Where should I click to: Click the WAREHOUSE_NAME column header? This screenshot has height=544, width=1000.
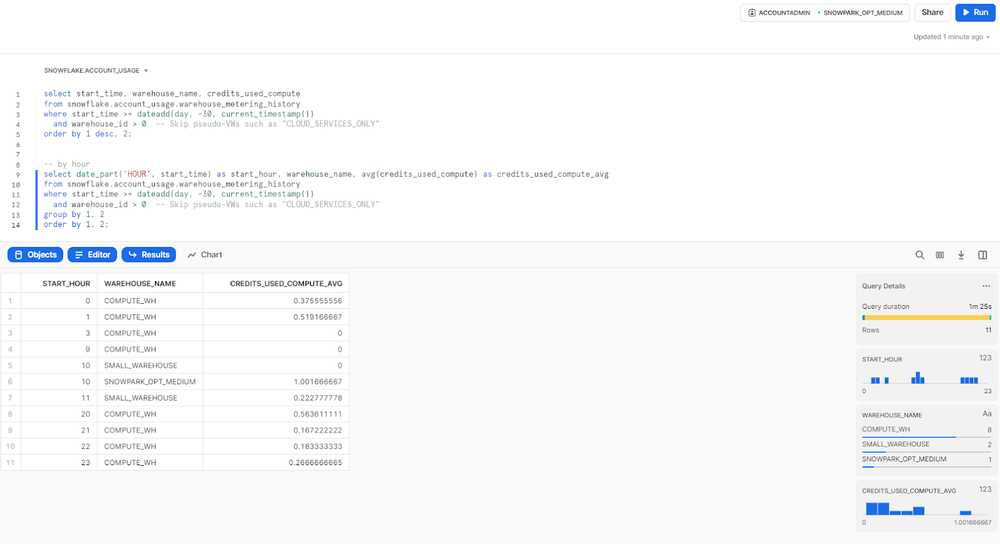click(x=140, y=283)
